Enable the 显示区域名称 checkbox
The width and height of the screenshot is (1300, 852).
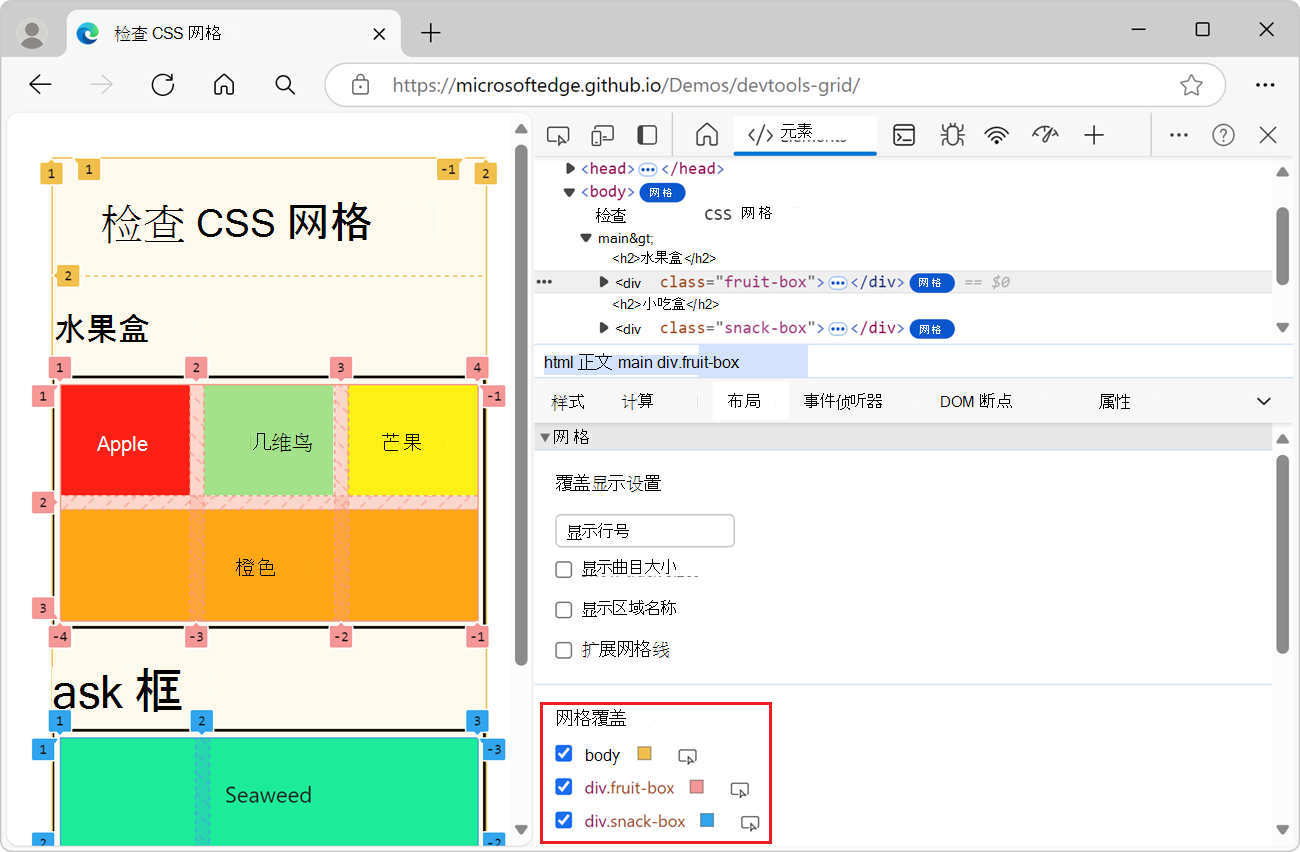(563, 609)
